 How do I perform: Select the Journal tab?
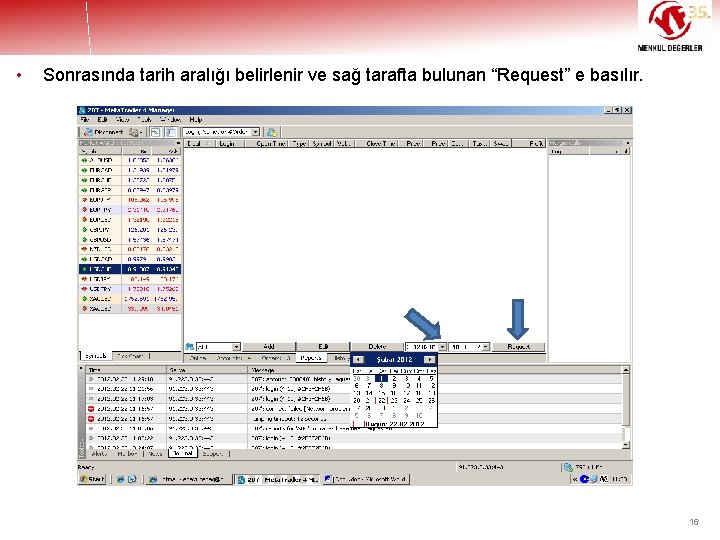(183, 454)
